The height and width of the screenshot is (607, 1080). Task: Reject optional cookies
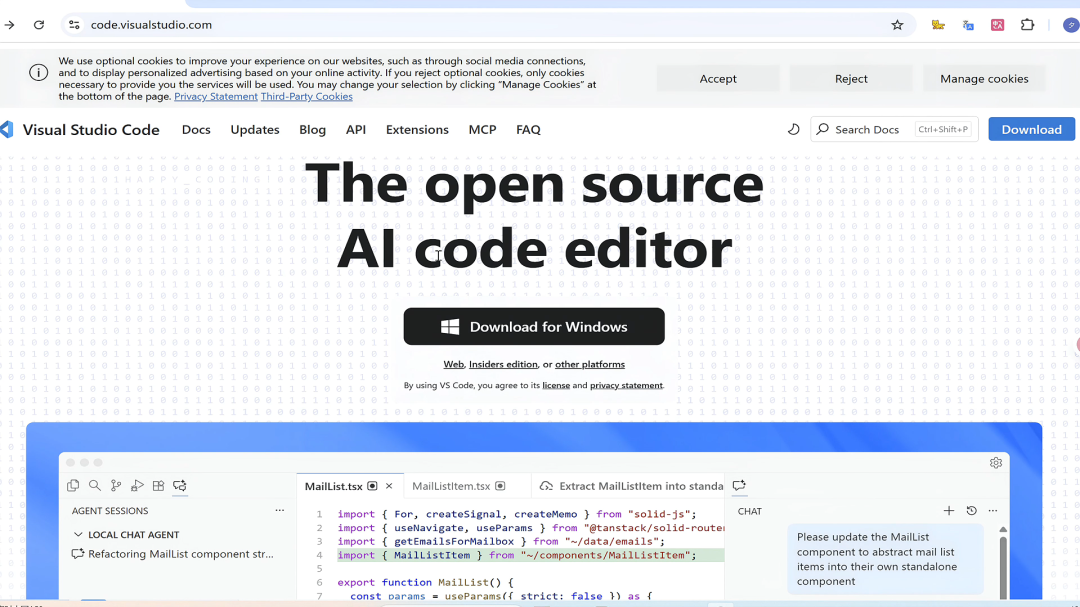851,79
